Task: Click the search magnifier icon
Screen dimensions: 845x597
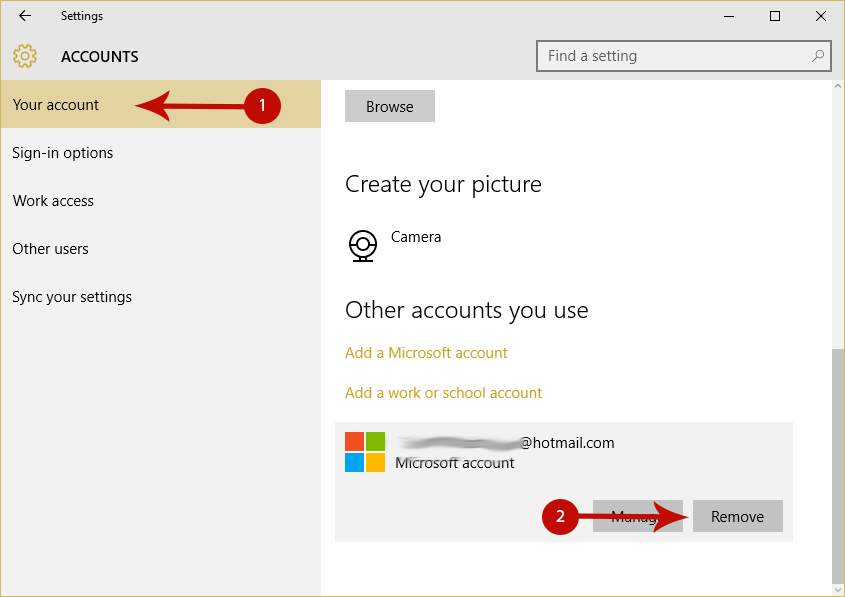Action: (x=818, y=55)
